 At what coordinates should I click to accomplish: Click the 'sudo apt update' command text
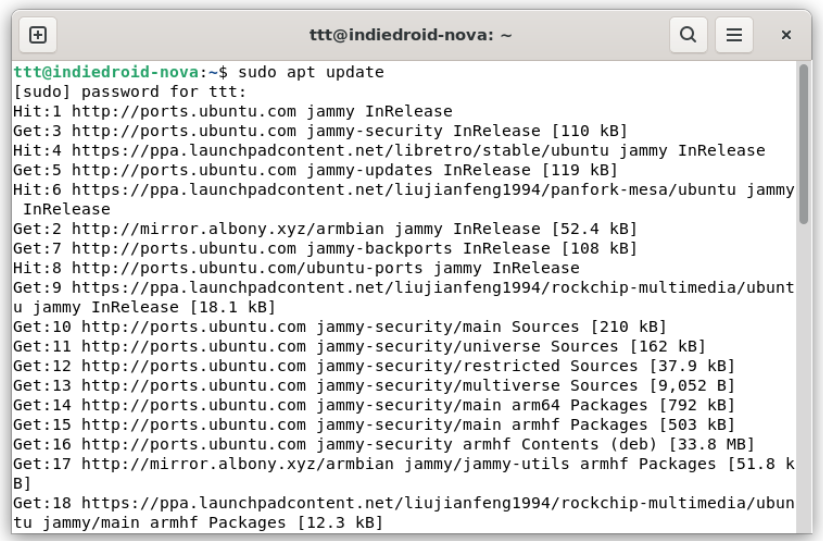click(311, 72)
